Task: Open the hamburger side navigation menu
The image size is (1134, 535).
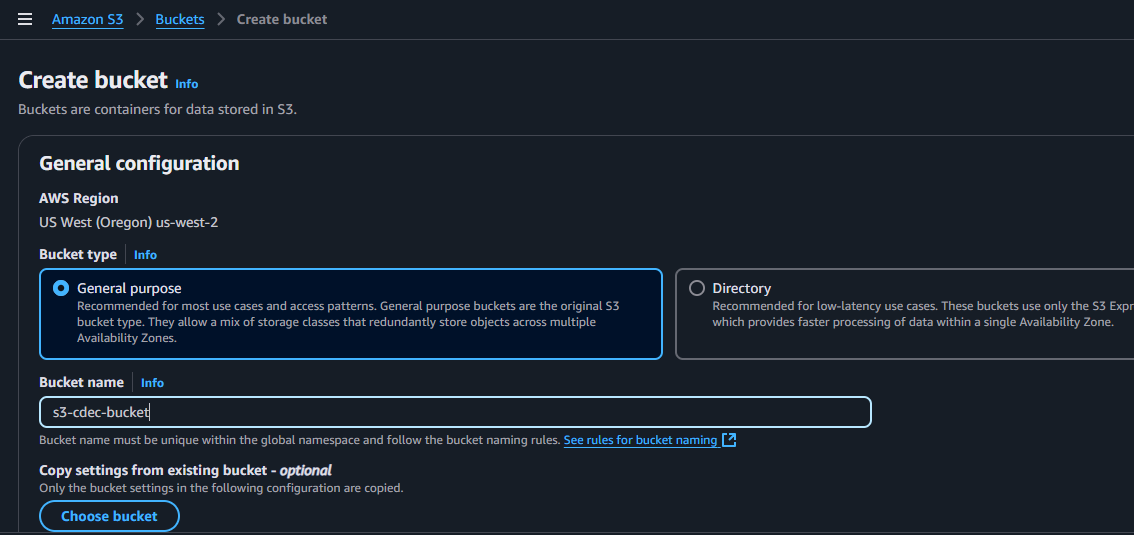Action: (25, 19)
